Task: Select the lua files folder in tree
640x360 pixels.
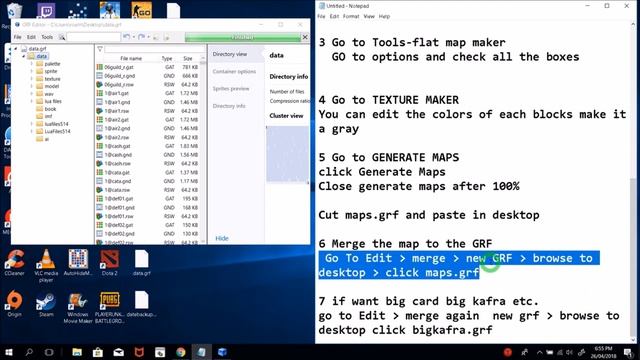Action: point(53,101)
